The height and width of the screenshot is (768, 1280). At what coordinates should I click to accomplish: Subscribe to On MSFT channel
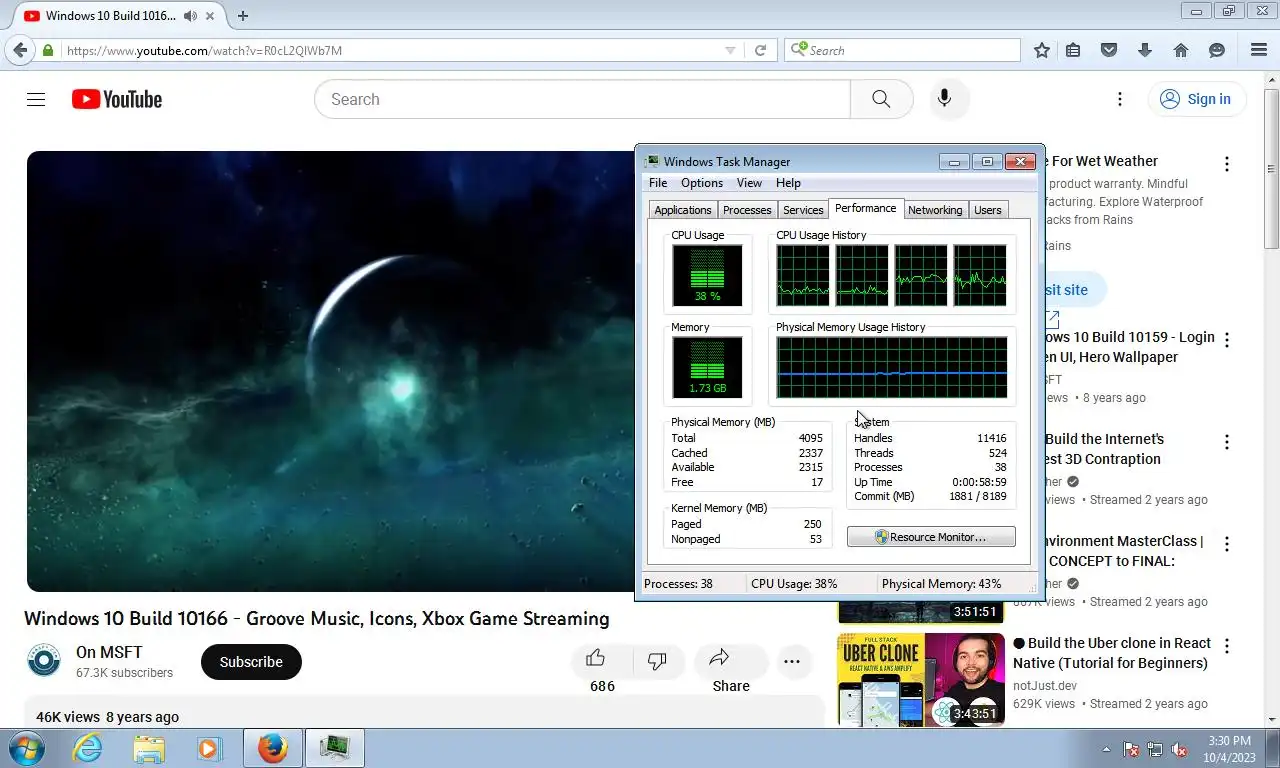coord(251,662)
